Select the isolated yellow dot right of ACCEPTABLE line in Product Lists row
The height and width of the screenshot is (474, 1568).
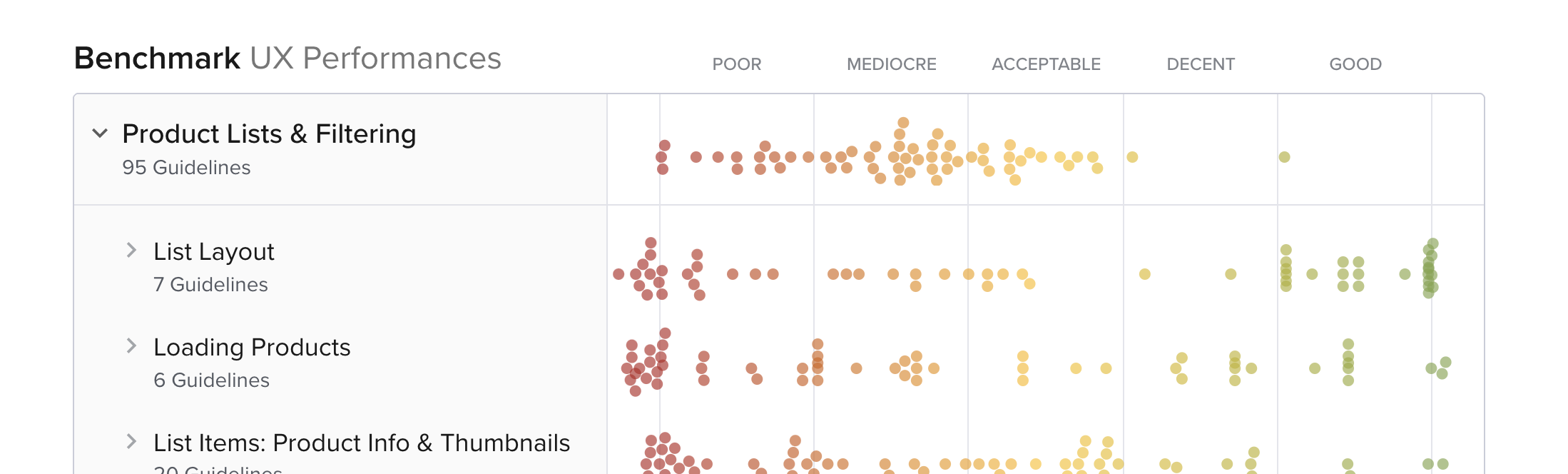click(1132, 157)
